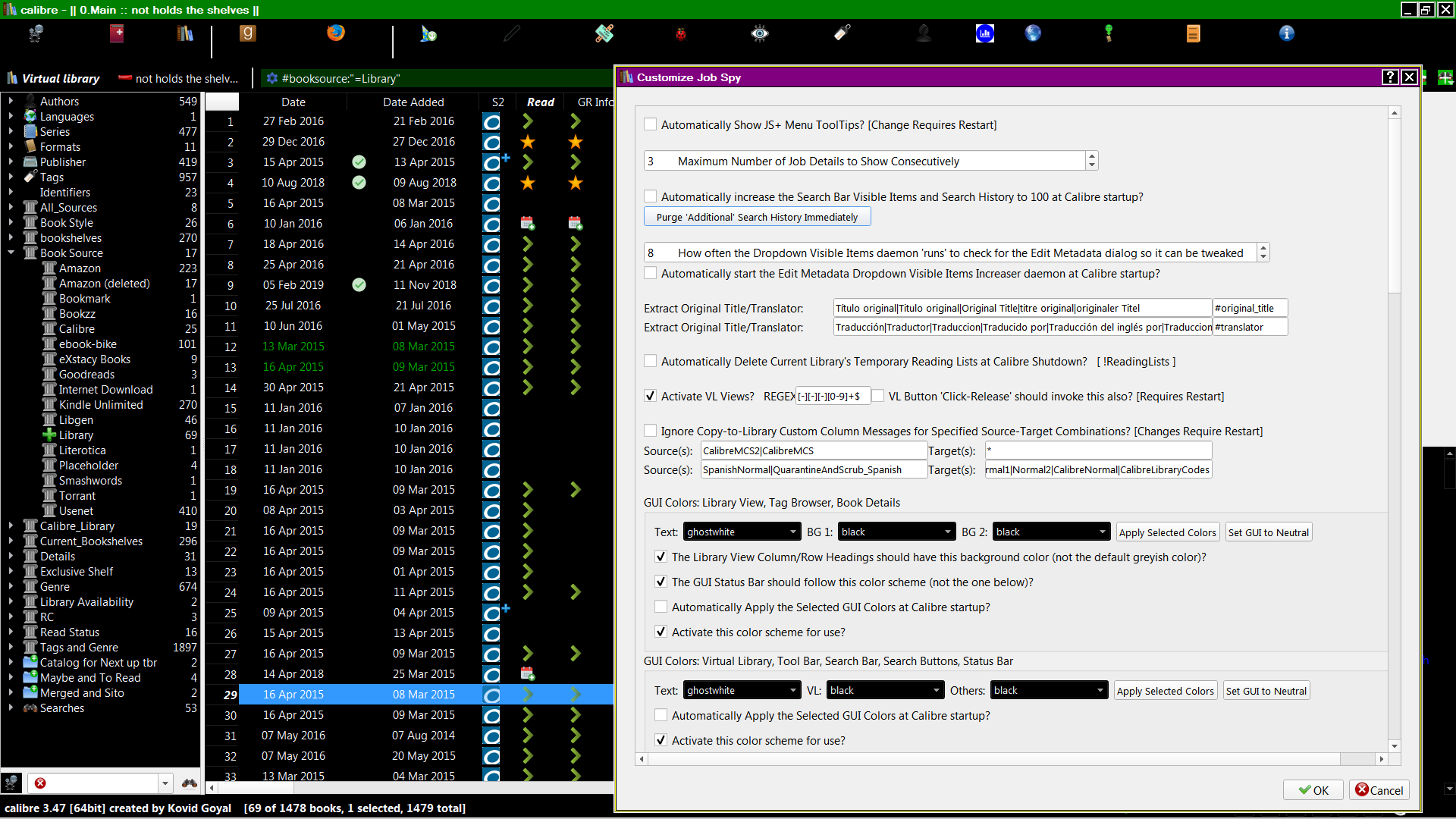This screenshot has height=819, width=1456.
Task: Click the eye-shaped view icon in toolbar
Action: [x=759, y=33]
